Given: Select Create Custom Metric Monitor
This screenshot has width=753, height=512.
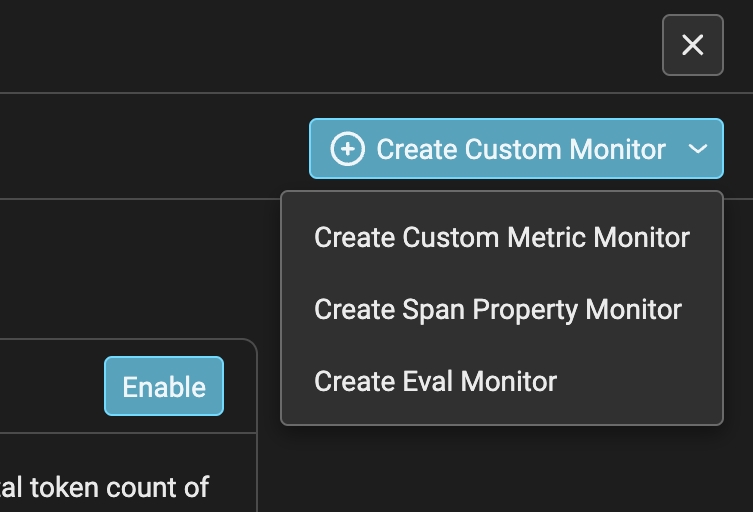Looking at the screenshot, I should point(501,238).
